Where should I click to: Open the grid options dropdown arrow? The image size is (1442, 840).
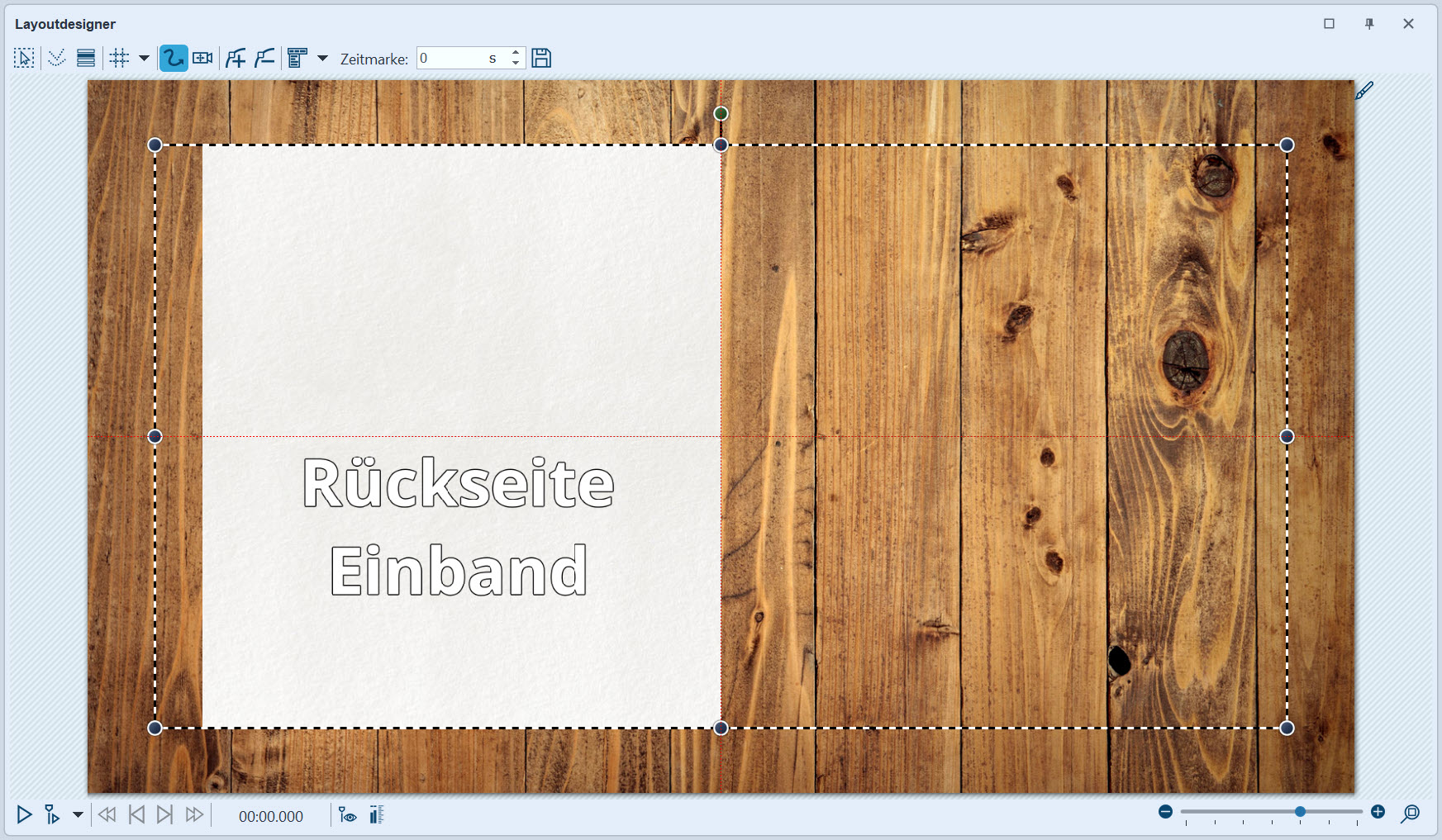(144, 58)
